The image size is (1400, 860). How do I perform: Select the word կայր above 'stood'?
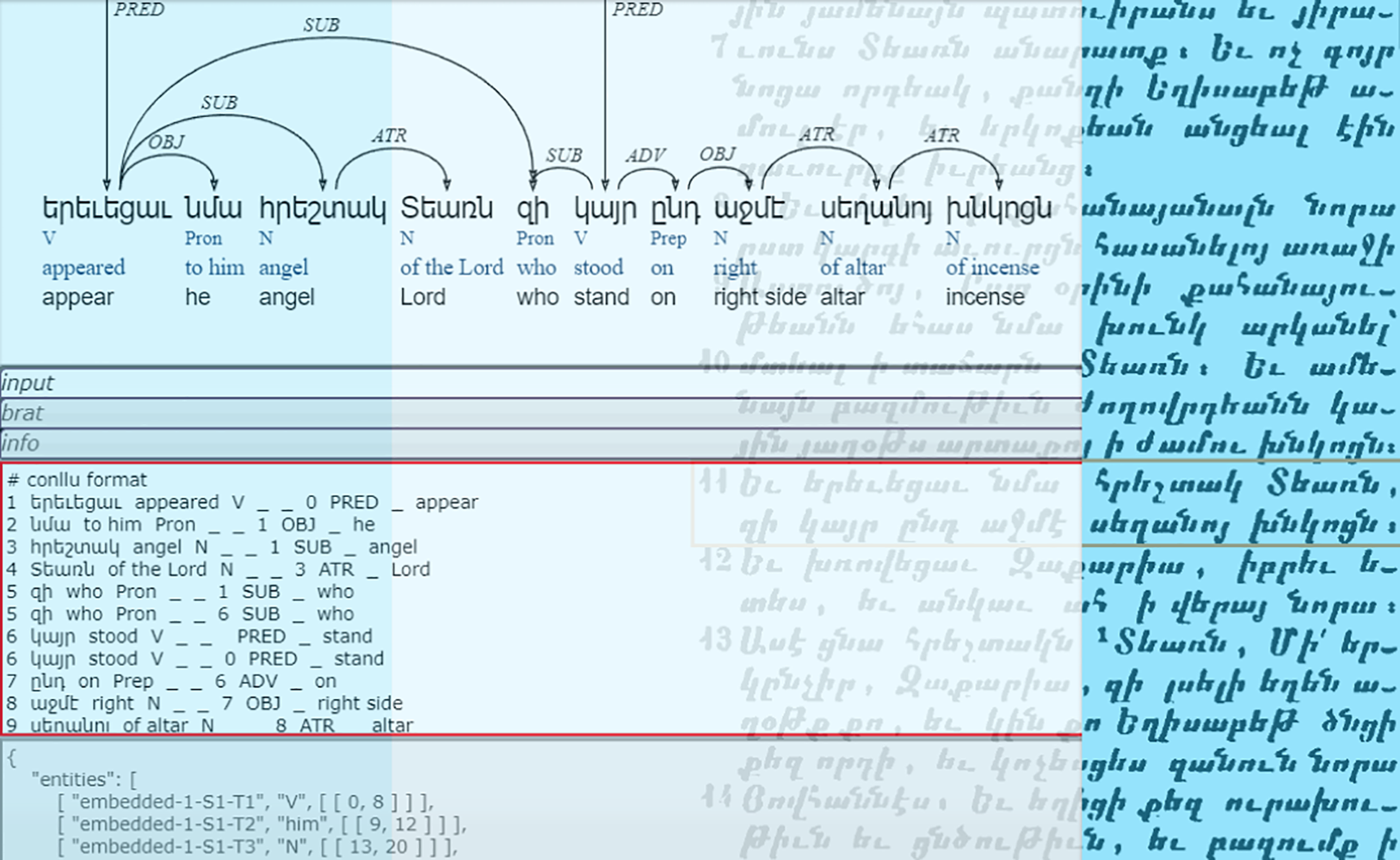click(605, 208)
